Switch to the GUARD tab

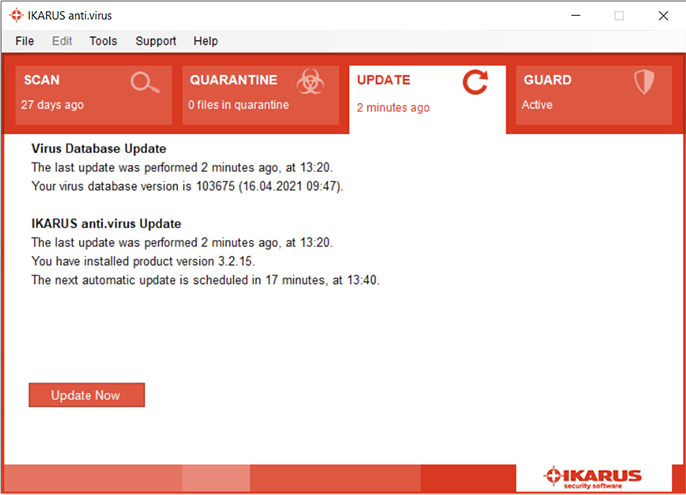[594, 95]
